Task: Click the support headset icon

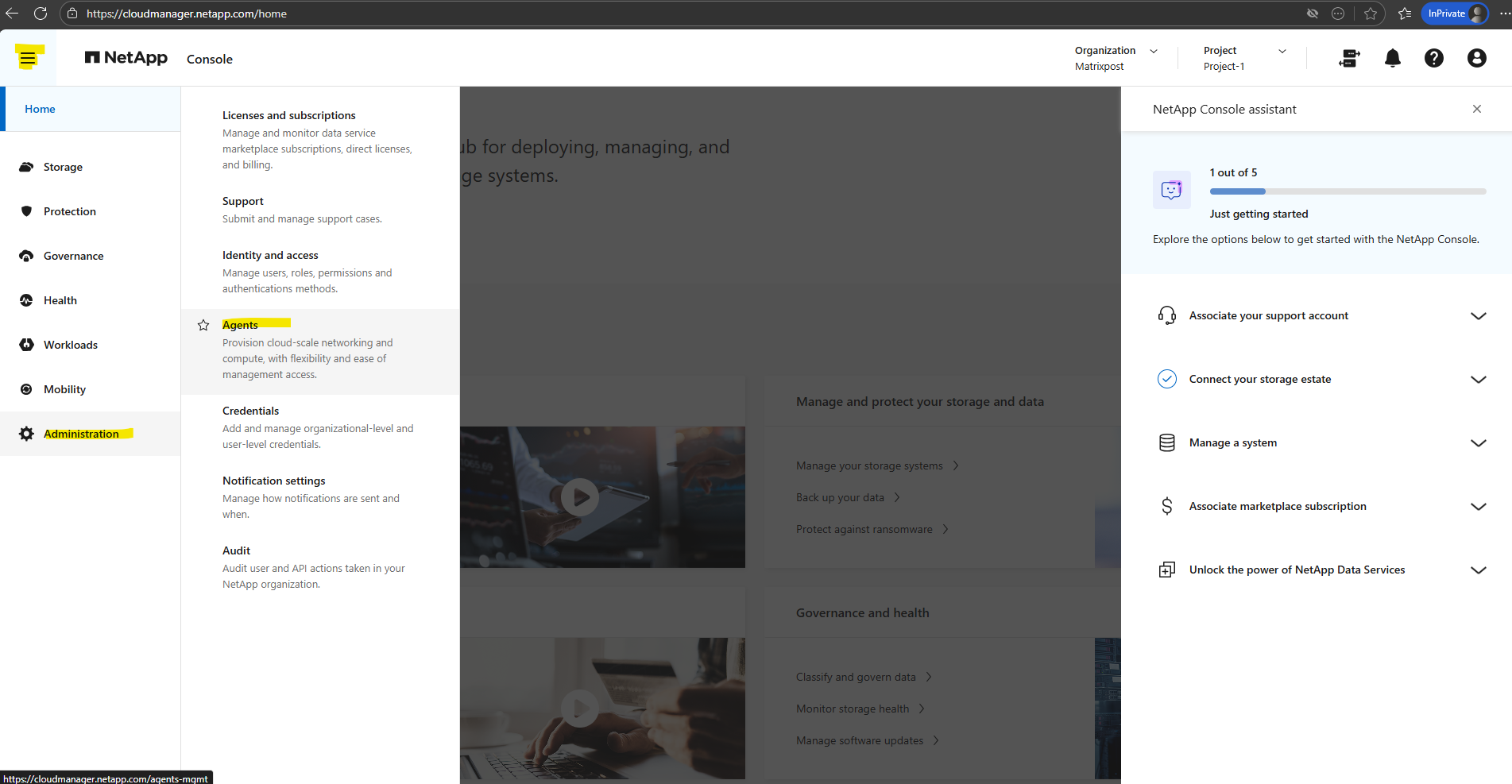Action: (x=1167, y=315)
